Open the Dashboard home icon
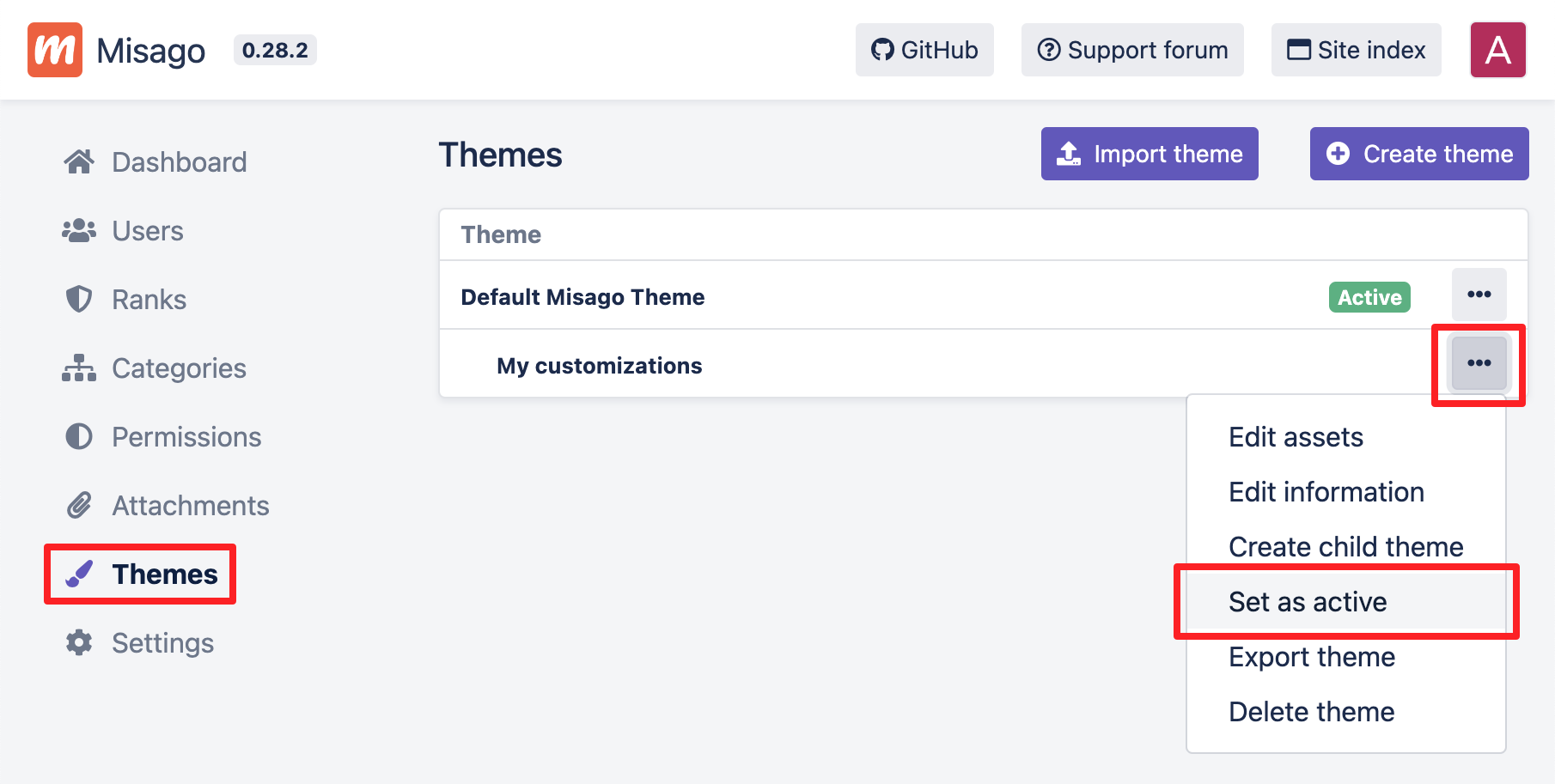1555x784 pixels. (79, 161)
